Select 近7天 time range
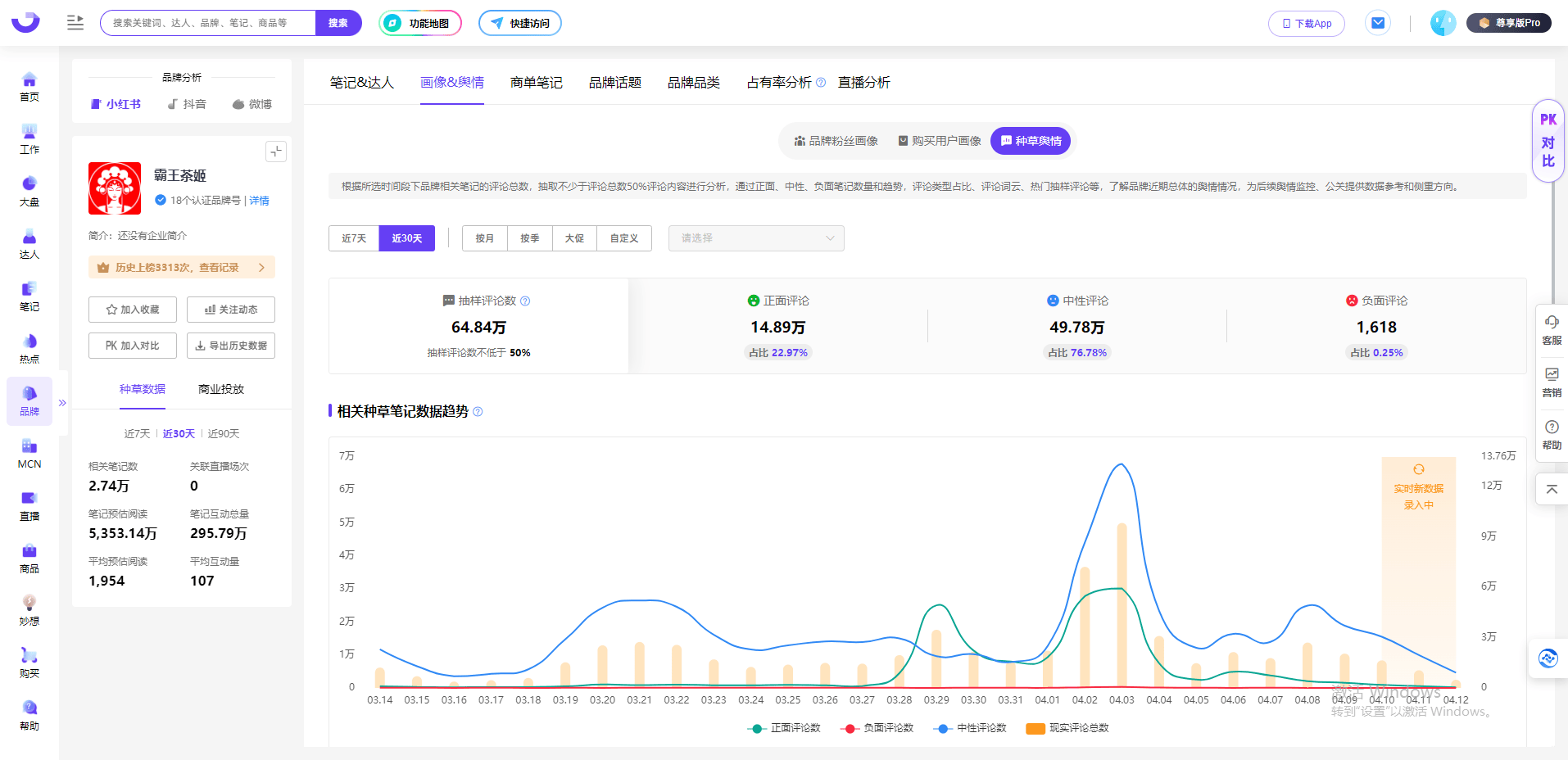Viewport: 1568px width, 760px height. [354, 238]
